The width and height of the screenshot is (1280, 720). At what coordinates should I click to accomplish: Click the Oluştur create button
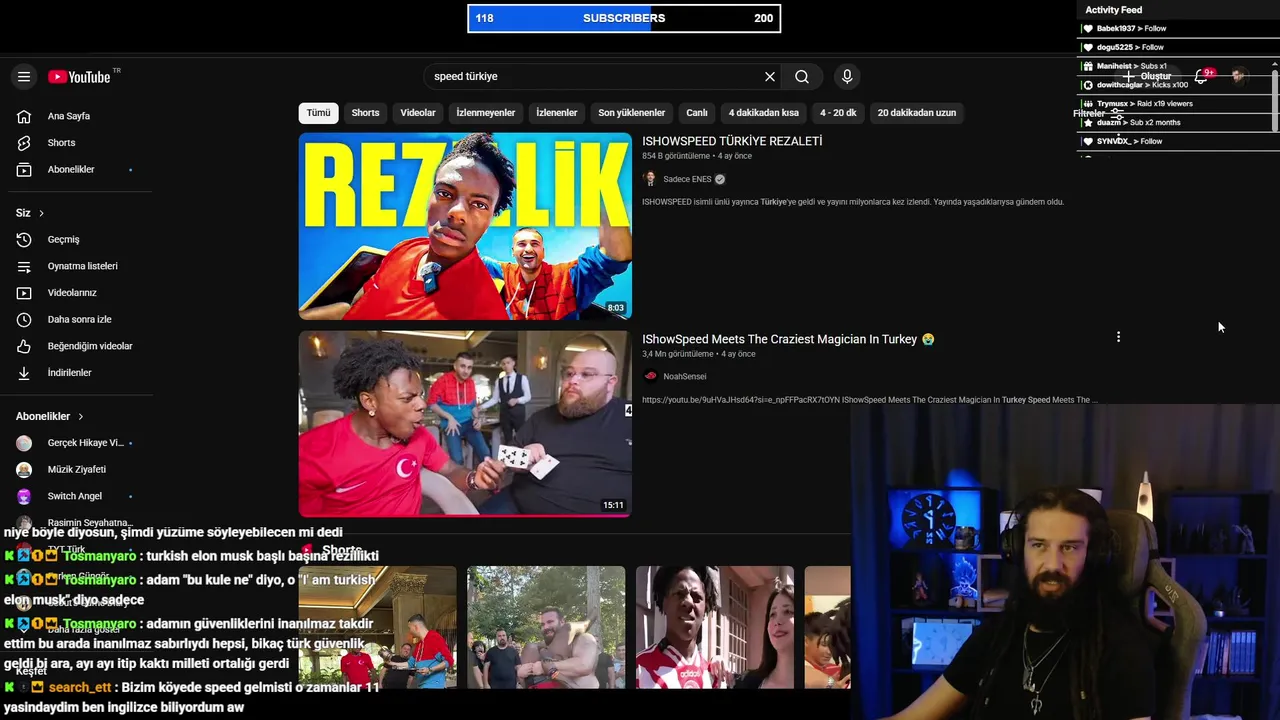(x=1147, y=77)
